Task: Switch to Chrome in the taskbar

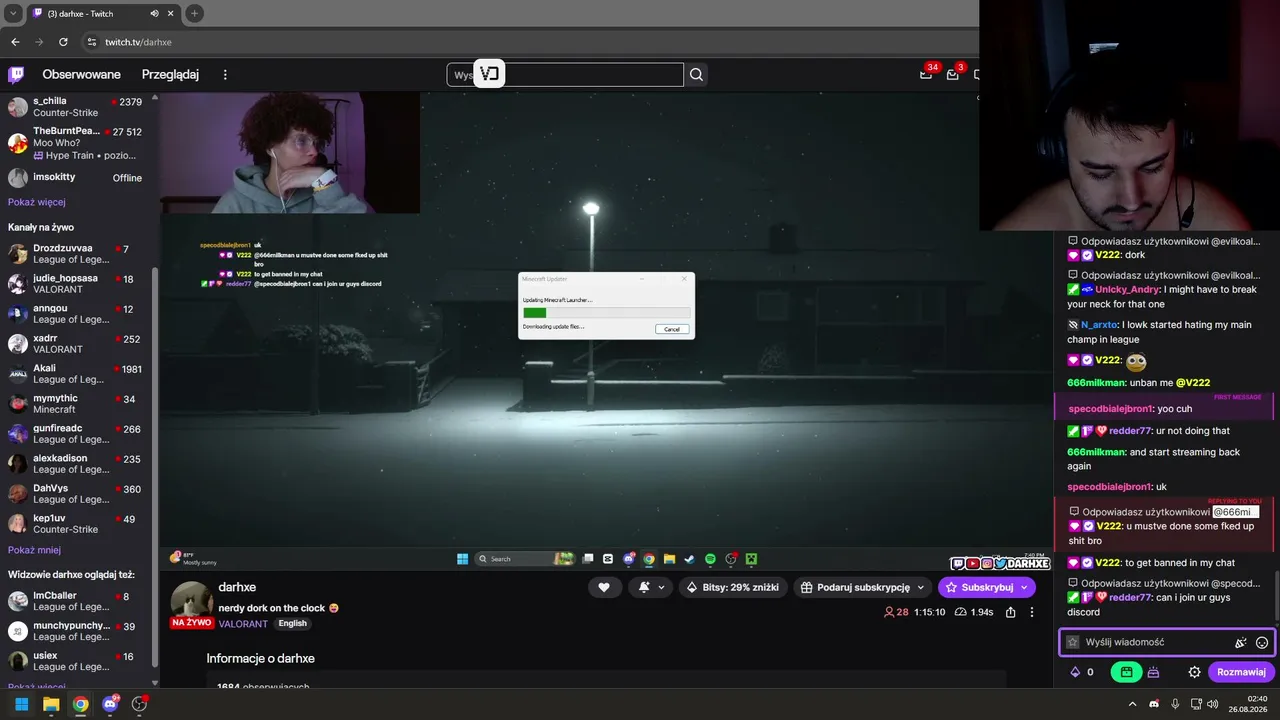Action: (80, 704)
